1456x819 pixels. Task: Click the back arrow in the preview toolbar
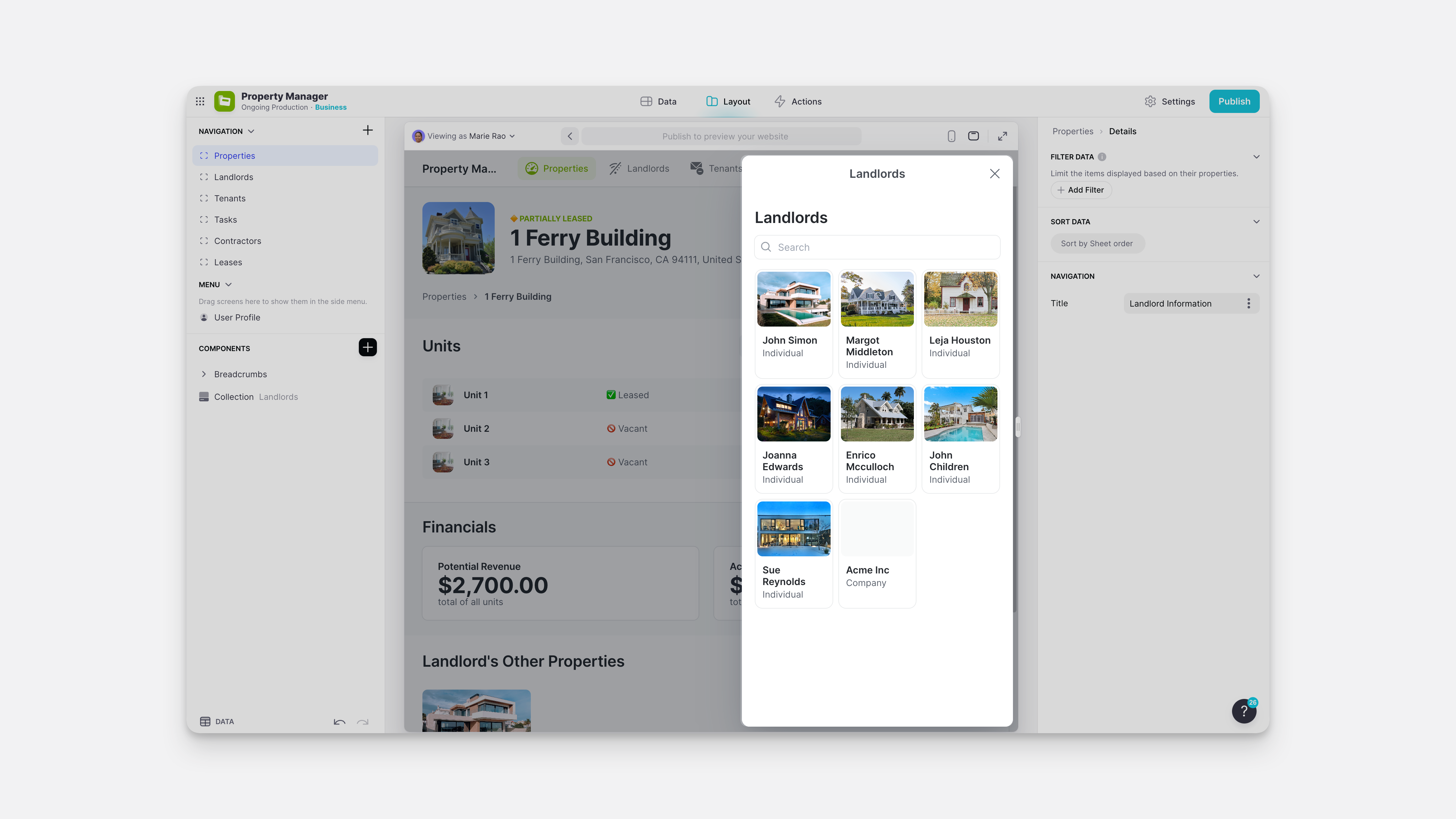(x=570, y=136)
